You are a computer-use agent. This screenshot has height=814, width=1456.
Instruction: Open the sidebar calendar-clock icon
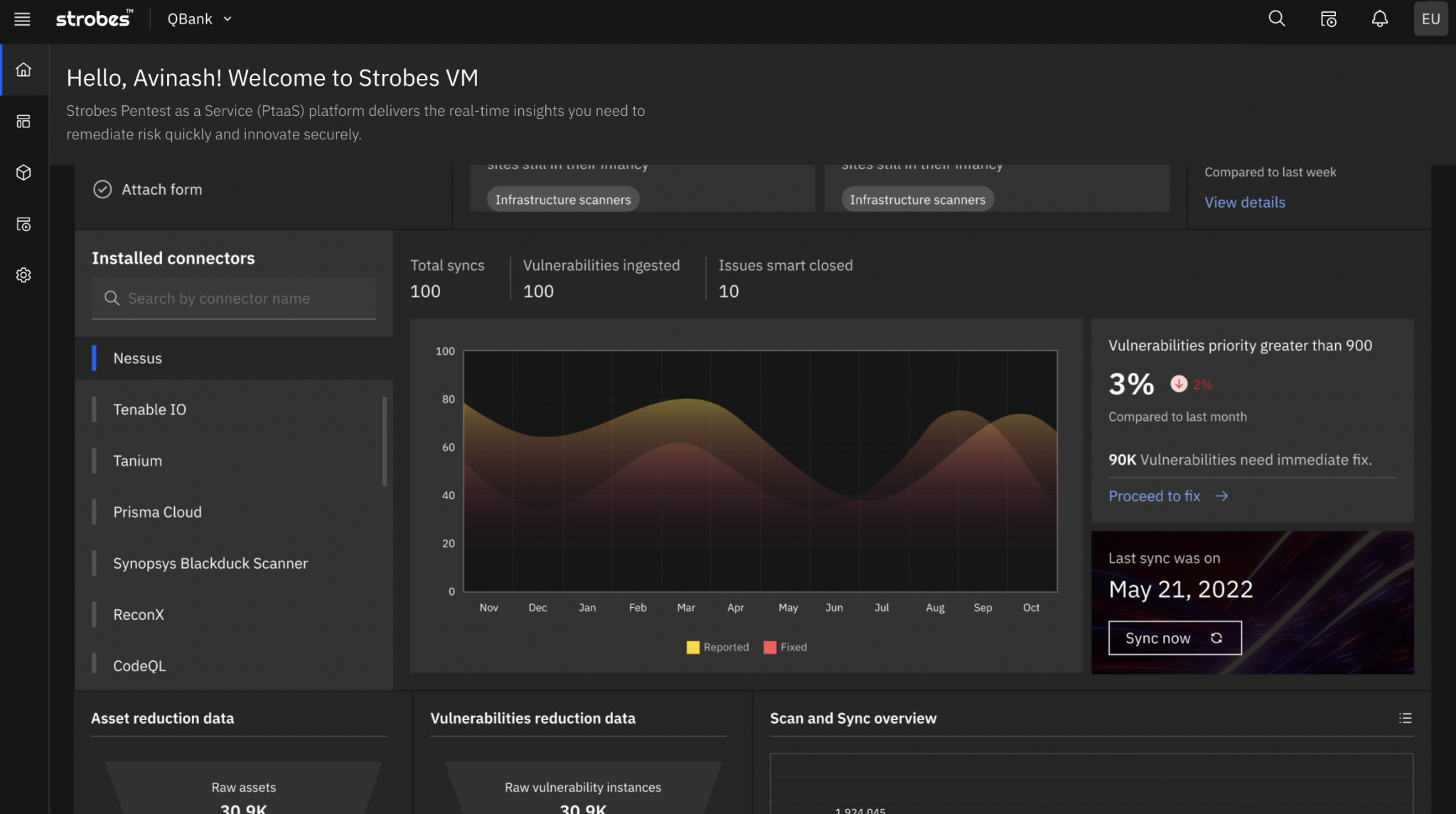click(x=23, y=224)
